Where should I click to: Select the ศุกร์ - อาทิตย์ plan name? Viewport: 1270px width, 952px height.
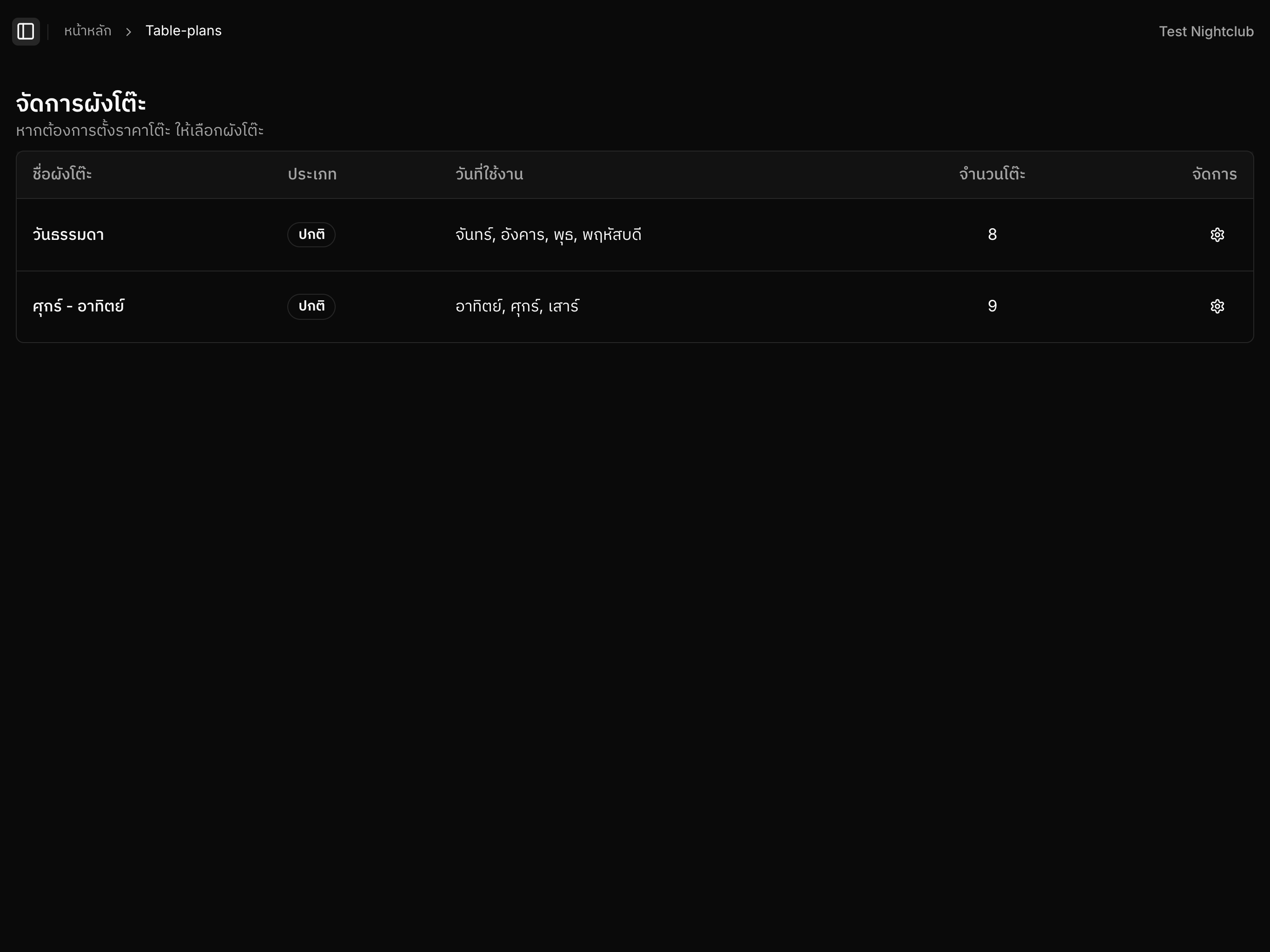(79, 307)
